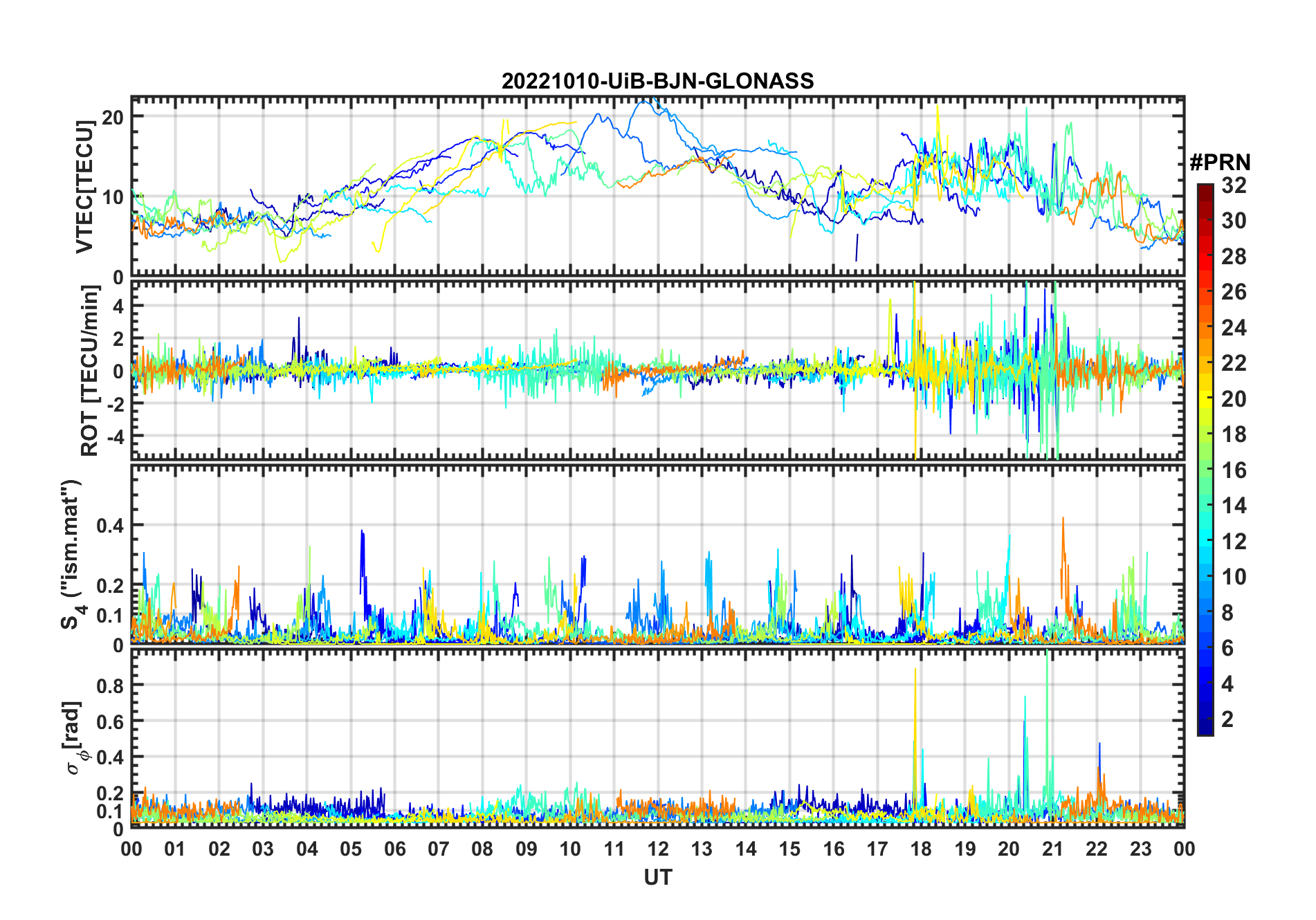Select the UT axis tick label 13
1316x920 pixels.
(x=702, y=849)
